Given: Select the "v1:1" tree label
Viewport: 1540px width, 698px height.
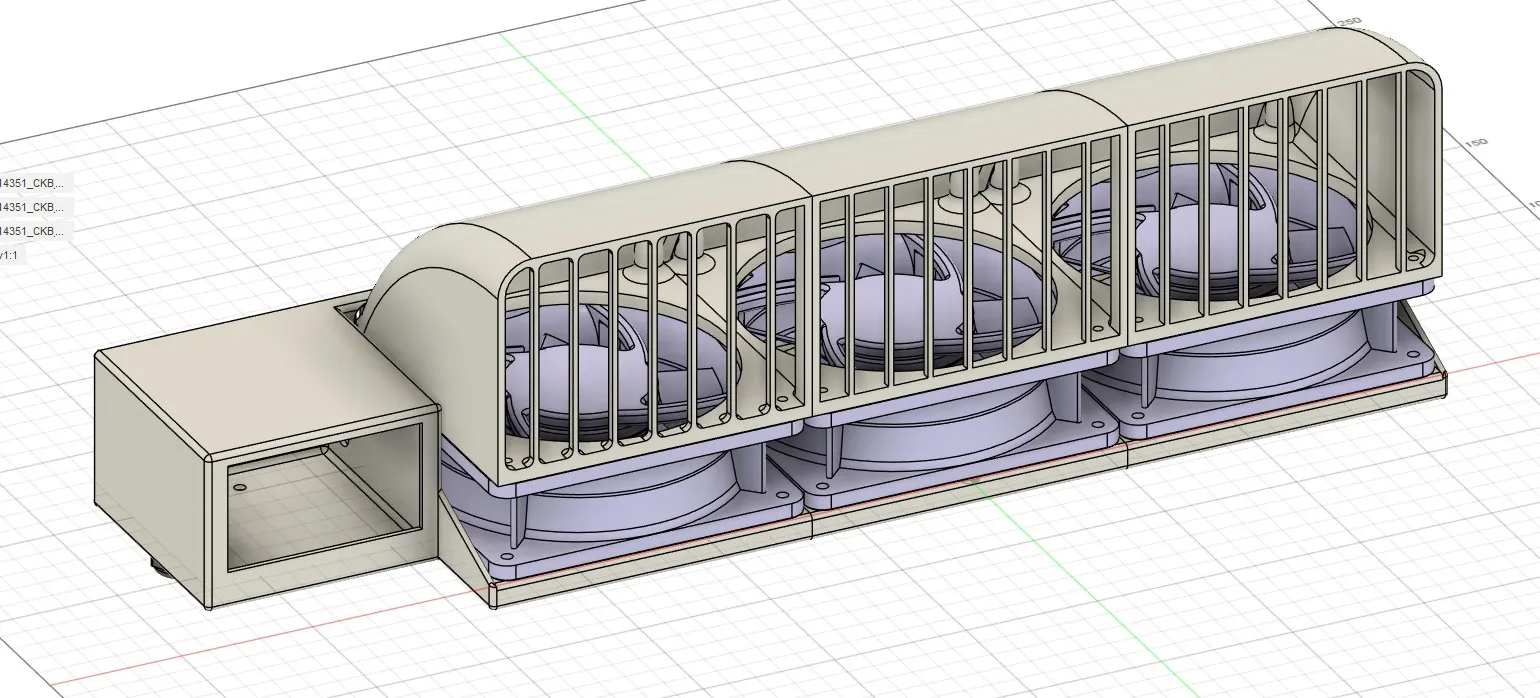Looking at the screenshot, I should (x=9, y=256).
